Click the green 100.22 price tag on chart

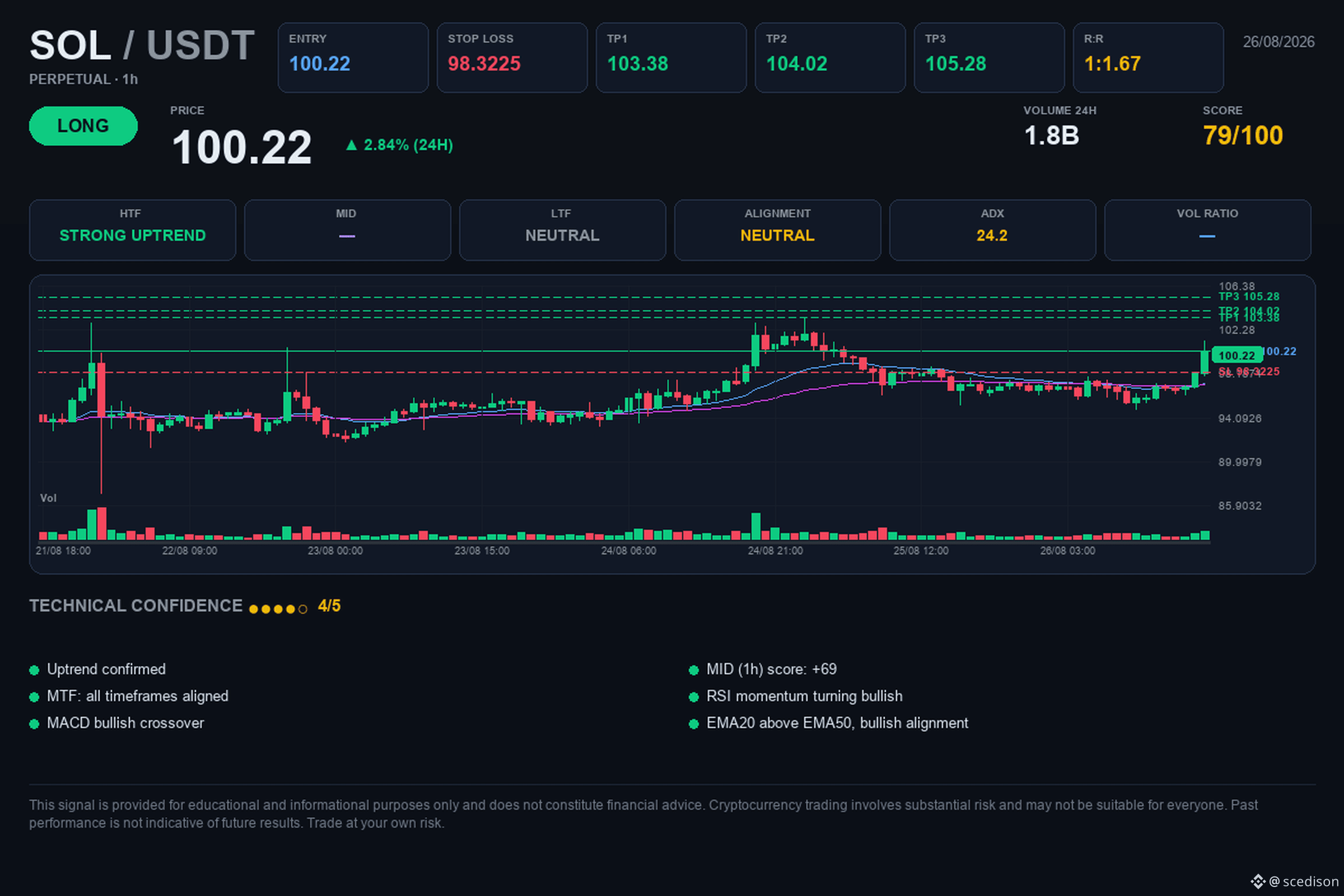[1237, 356]
